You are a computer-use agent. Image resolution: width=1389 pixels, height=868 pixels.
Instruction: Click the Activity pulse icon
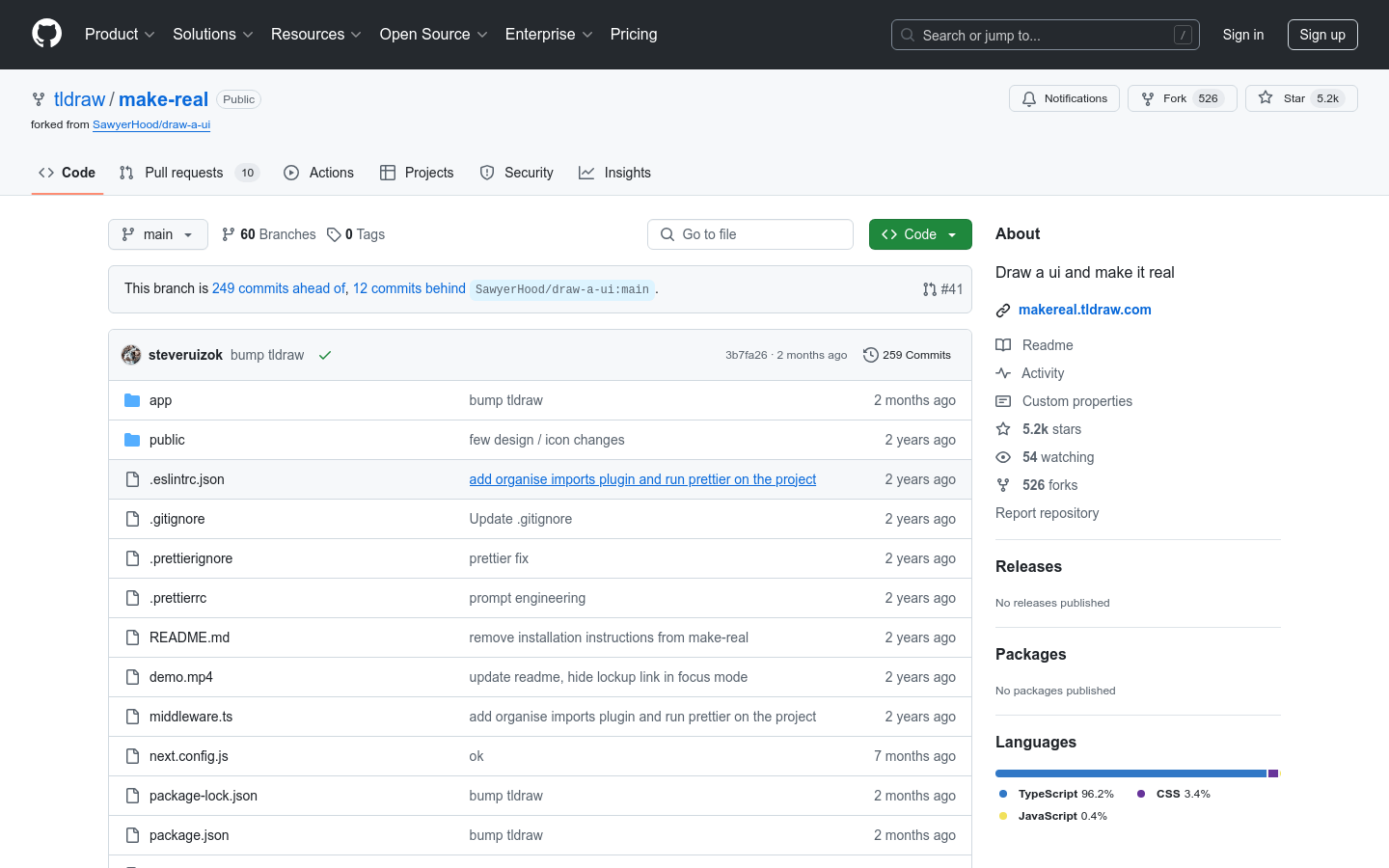[1003, 373]
